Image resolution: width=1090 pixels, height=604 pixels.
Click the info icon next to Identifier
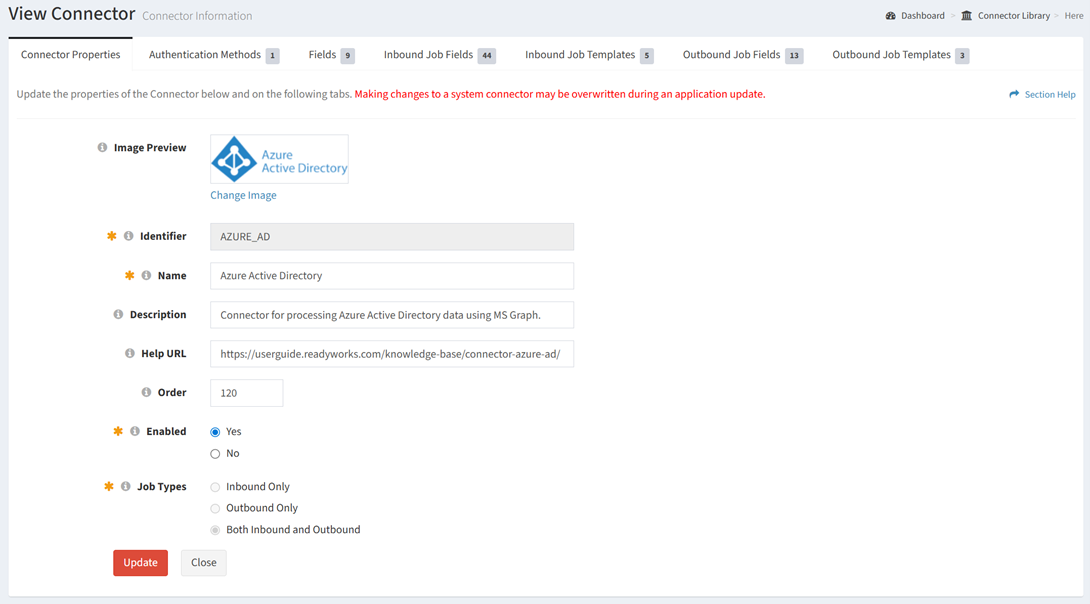tap(128, 237)
